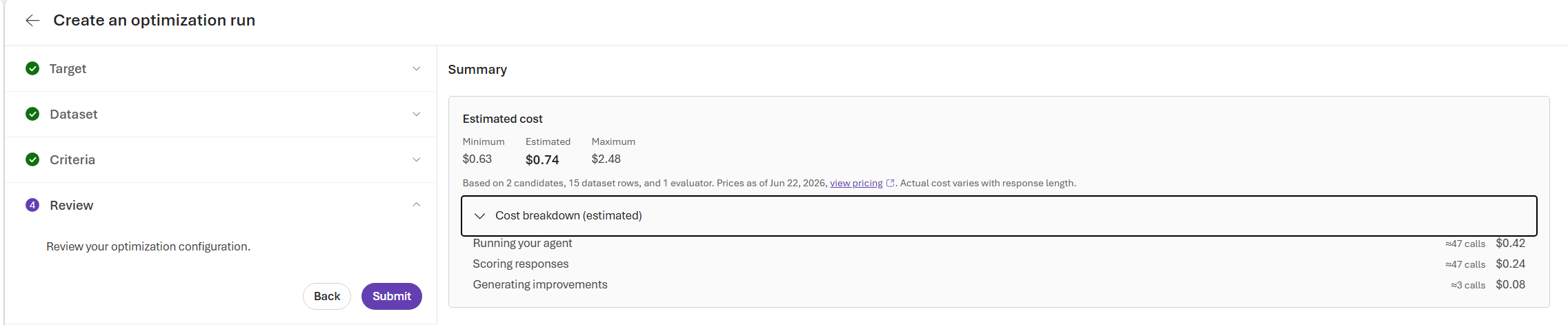Click the Running your agent row
The width and height of the screenshot is (1568, 325).
coord(999,244)
